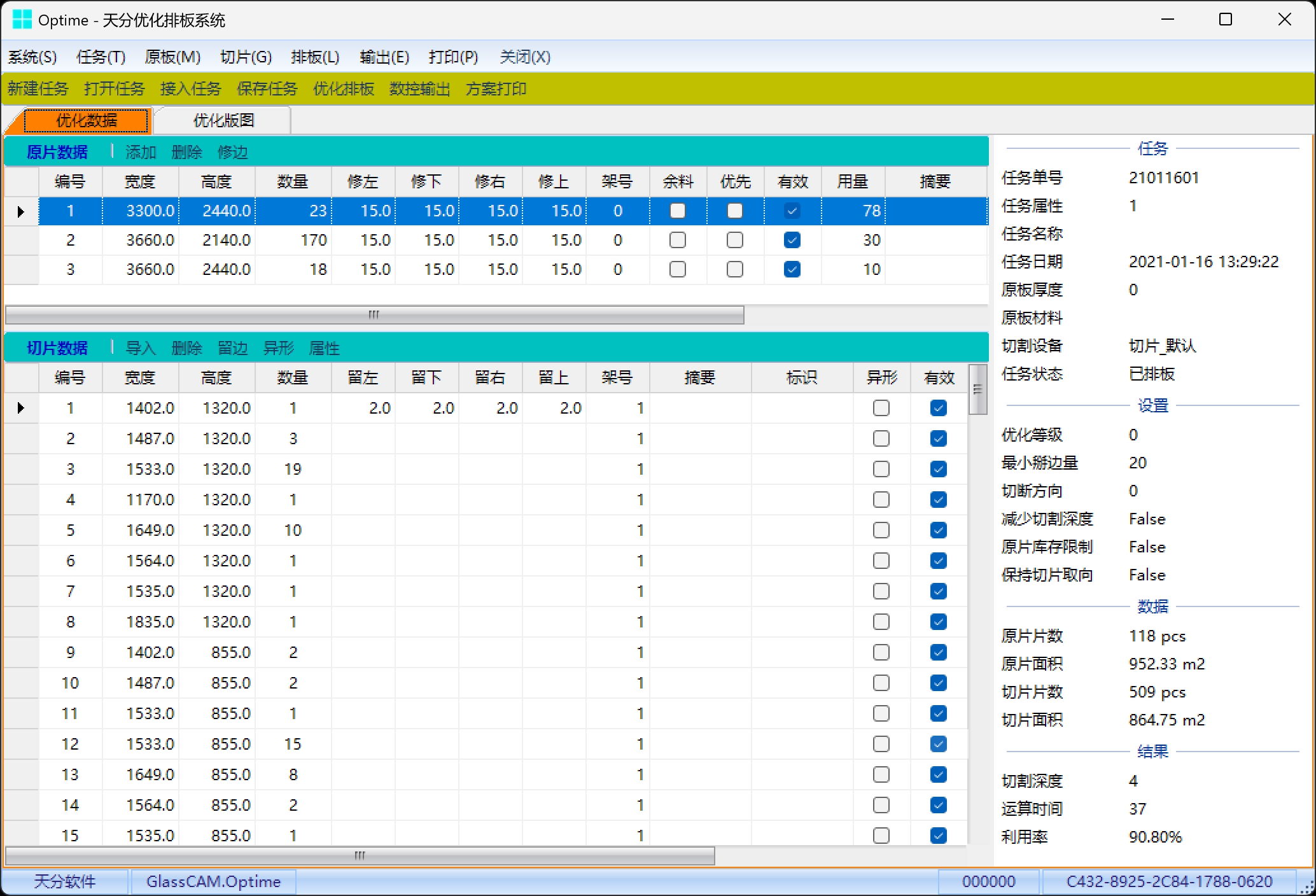Screen dimensions: 1316x896
Task: Click the 原片库存限制 False value
Action: [1147, 547]
